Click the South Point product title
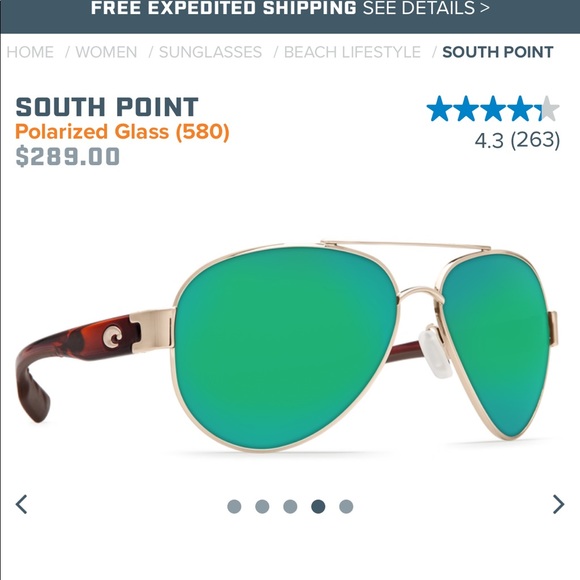Screen dimensions: 580x580 click(x=107, y=107)
